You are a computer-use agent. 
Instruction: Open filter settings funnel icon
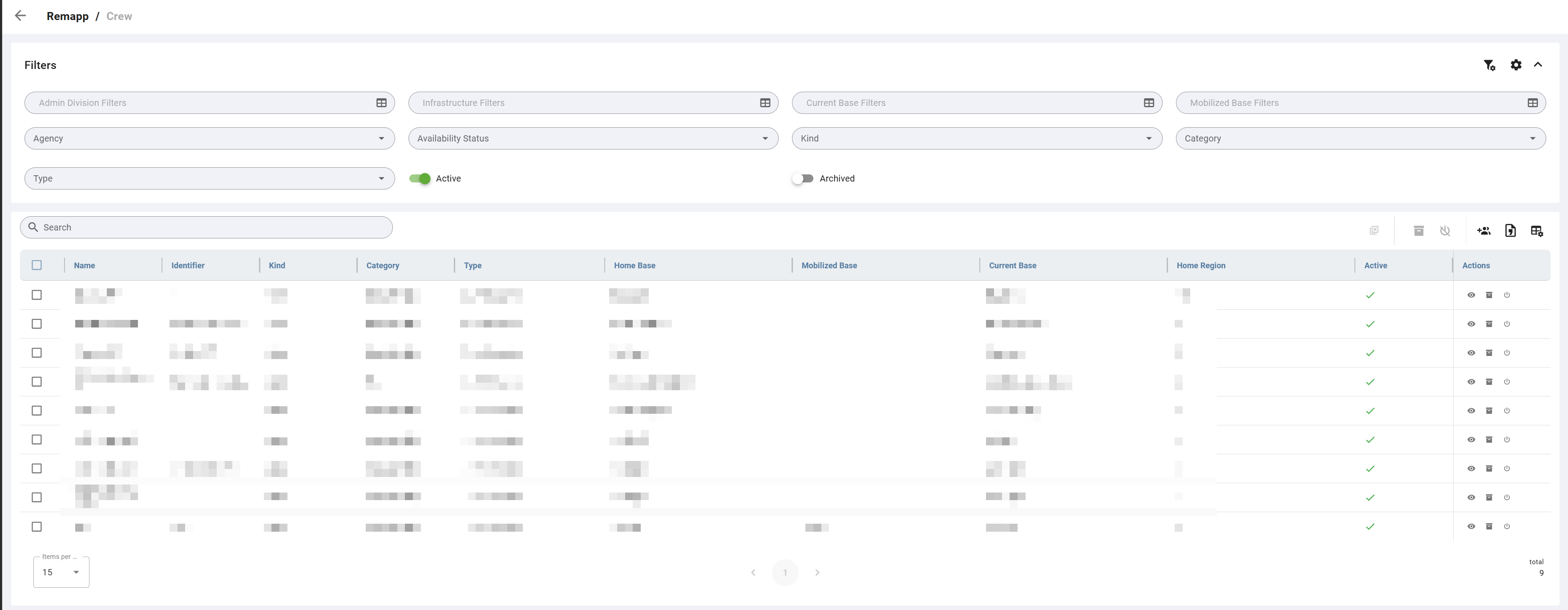coord(1490,65)
